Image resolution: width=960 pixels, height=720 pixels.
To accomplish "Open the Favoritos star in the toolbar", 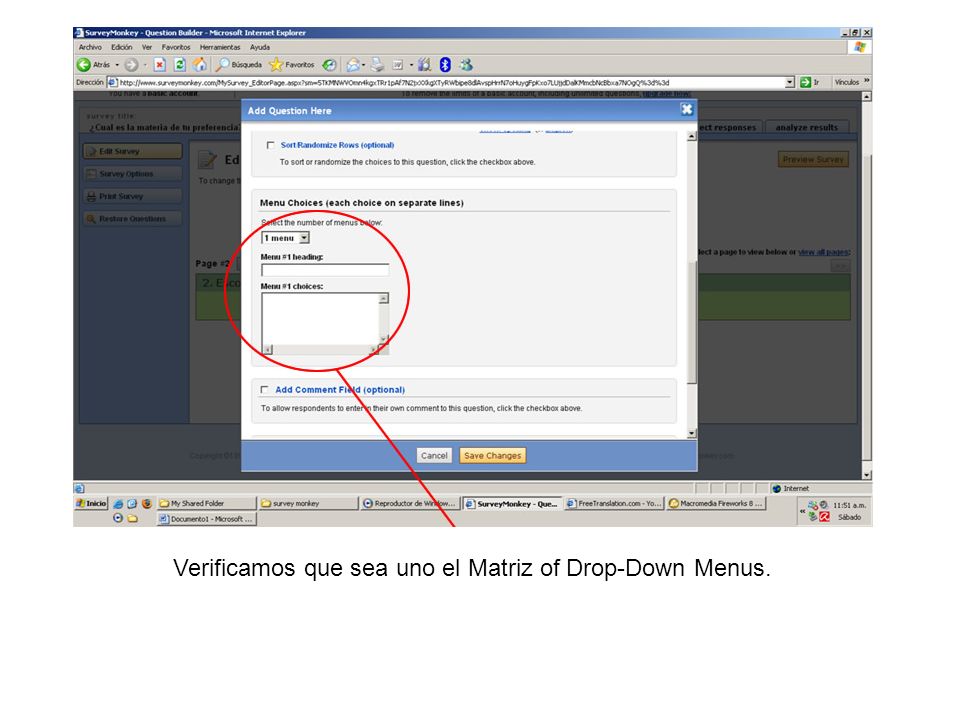I will pos(292,64).
